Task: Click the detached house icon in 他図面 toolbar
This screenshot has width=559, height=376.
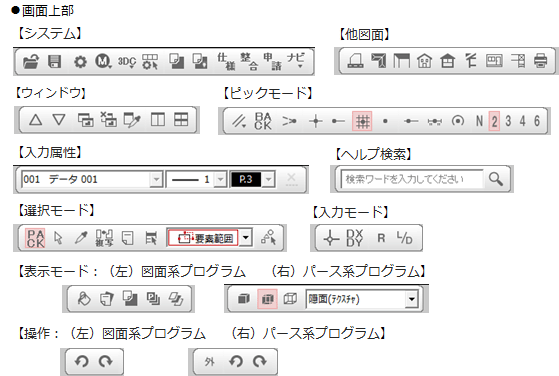Action: pyautogui.click(x=424, y=61)
